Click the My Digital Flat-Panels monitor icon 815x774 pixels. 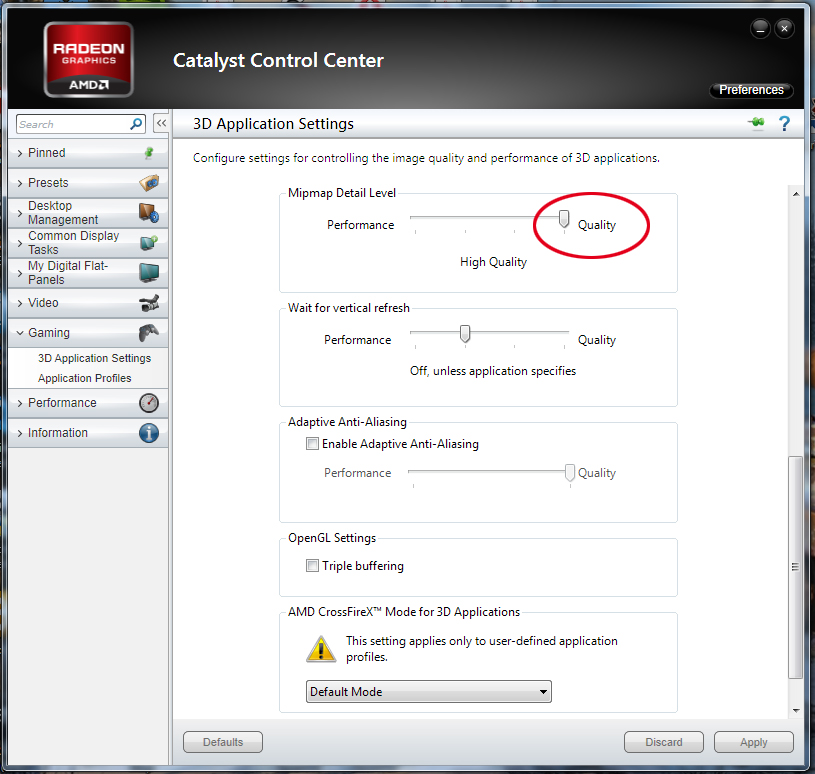pos(149,272)
